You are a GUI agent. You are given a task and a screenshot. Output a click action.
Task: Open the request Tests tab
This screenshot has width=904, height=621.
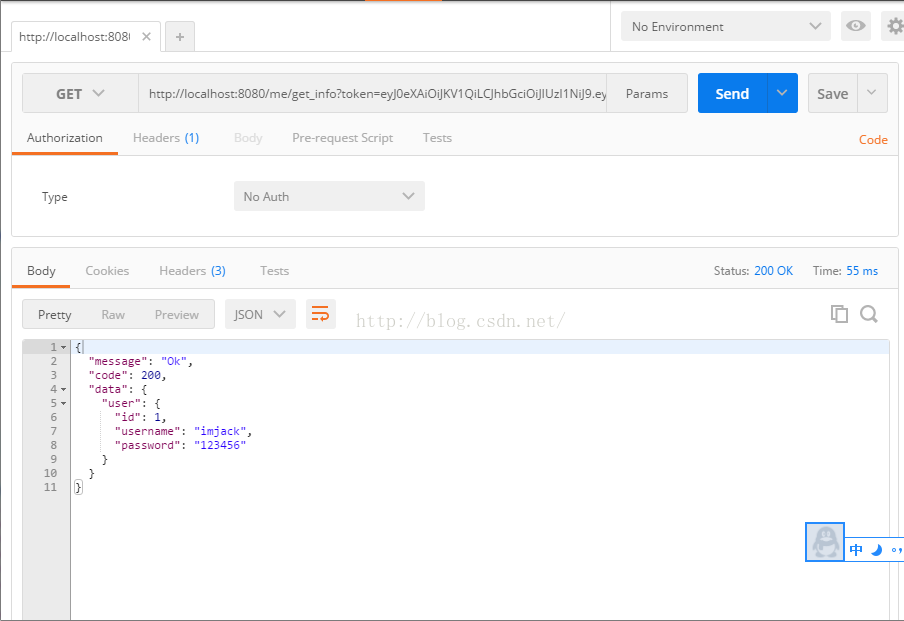pos(437,138)
